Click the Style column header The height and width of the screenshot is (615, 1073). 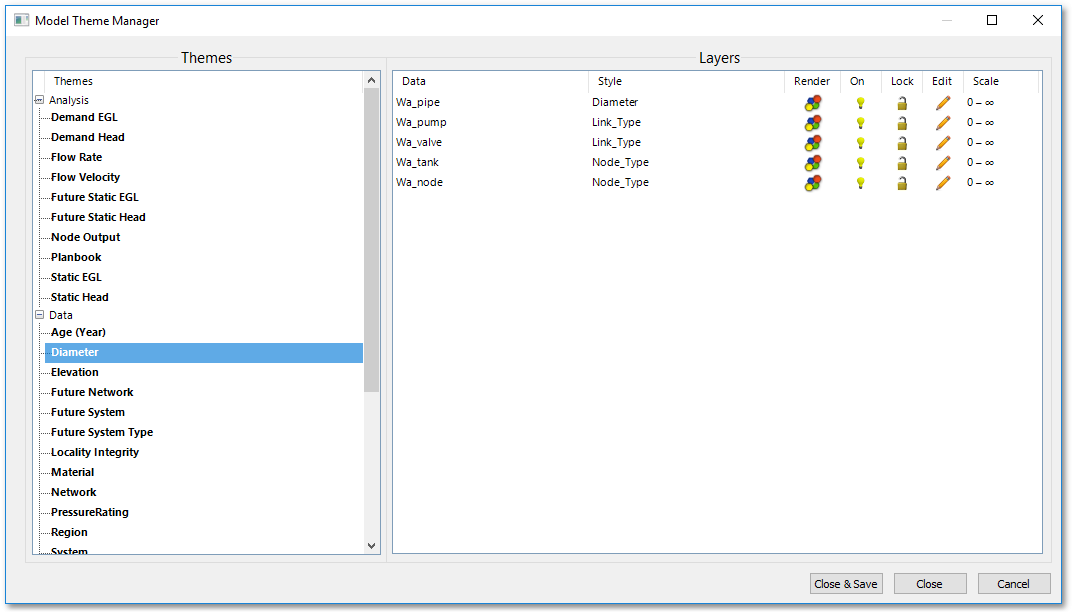tap(686, 81)
